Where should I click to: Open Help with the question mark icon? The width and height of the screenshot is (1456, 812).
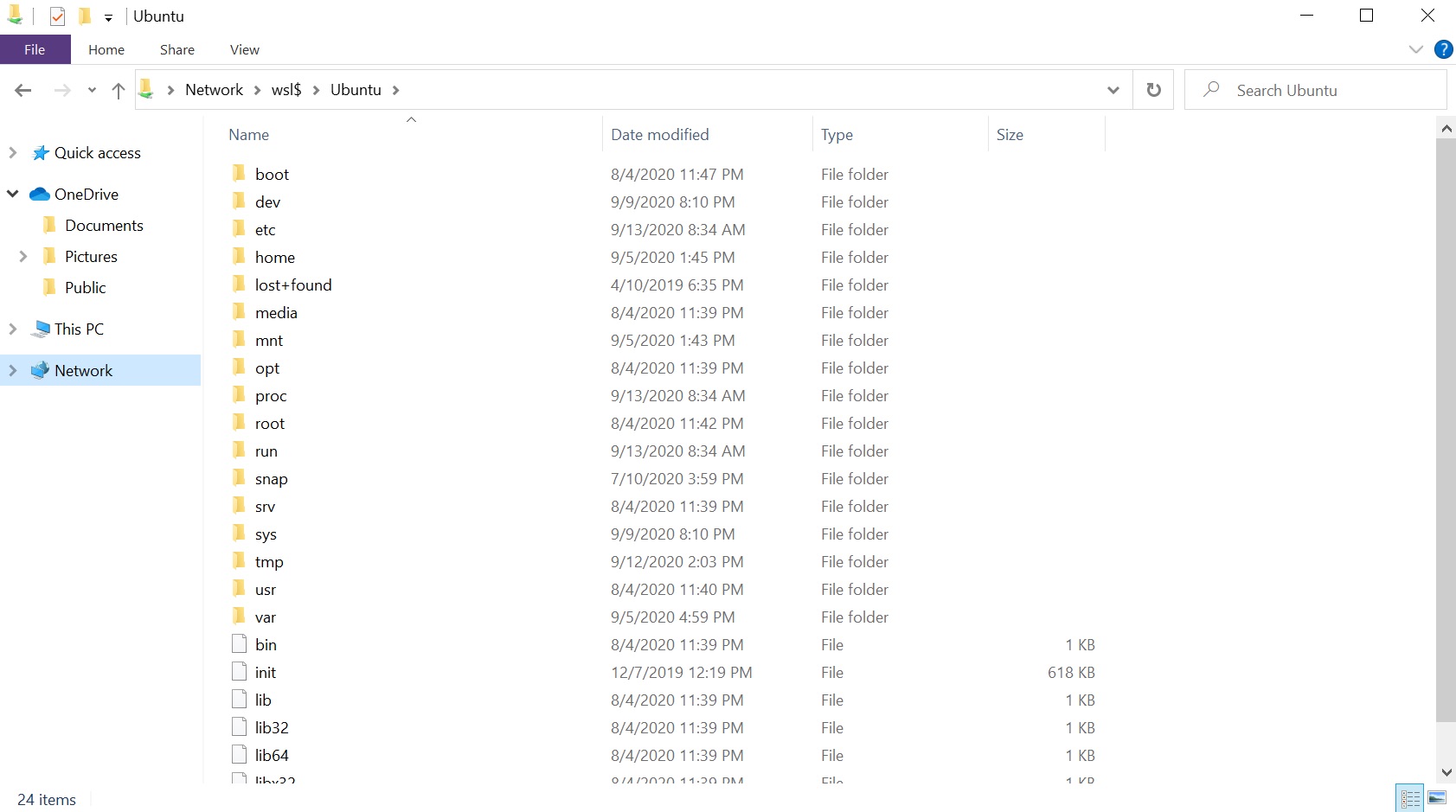1443,49
